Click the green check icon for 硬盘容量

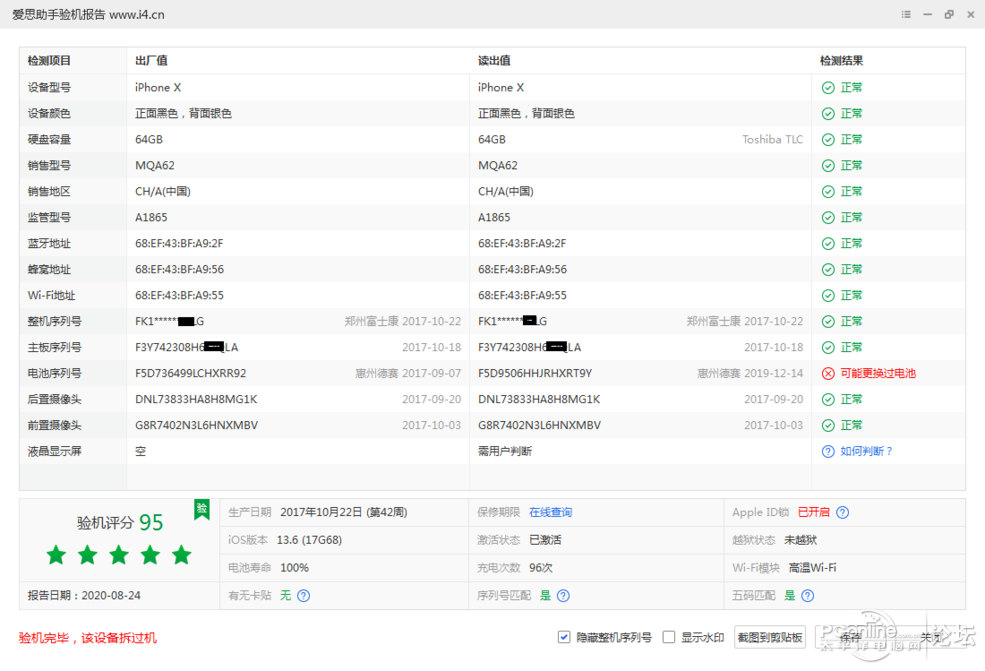coord(828,139)
